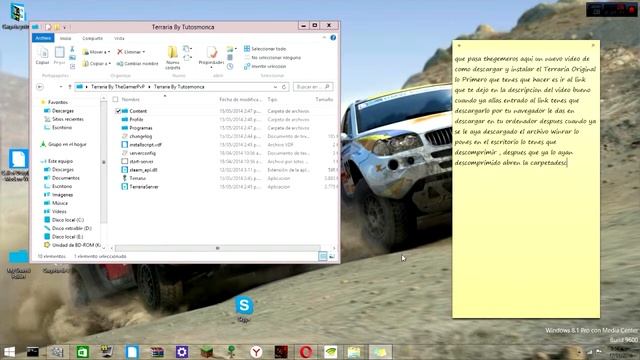The width and height of the screenshot is (640, 360).
Task: Click the Cut scissors icon in the ribbon
Action: [x=72, y=49]
